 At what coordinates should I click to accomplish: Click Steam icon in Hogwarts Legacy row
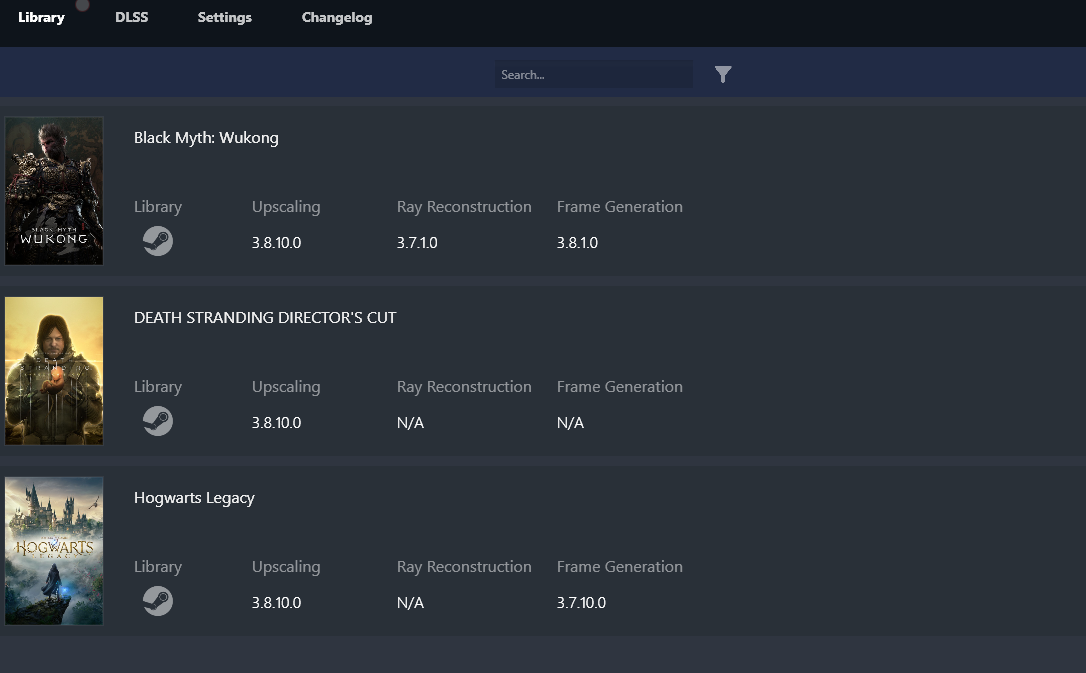158,601
